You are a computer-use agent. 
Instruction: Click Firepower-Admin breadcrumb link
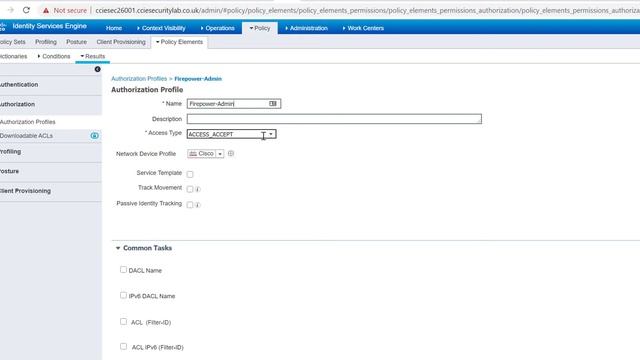pos(198,78)
